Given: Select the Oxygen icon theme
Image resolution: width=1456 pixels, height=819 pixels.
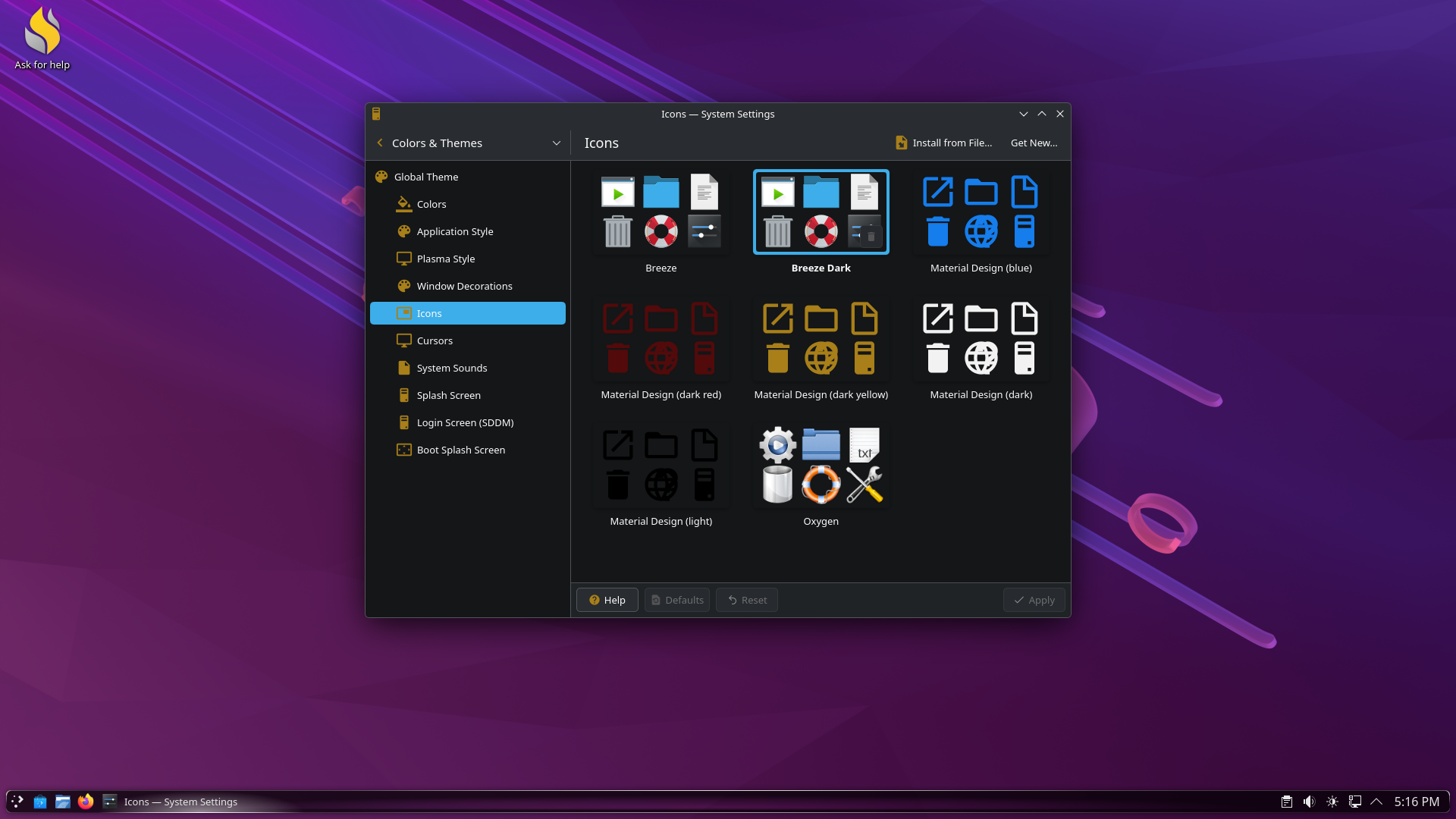Looking at the screenshot, I should coord(821,475).
